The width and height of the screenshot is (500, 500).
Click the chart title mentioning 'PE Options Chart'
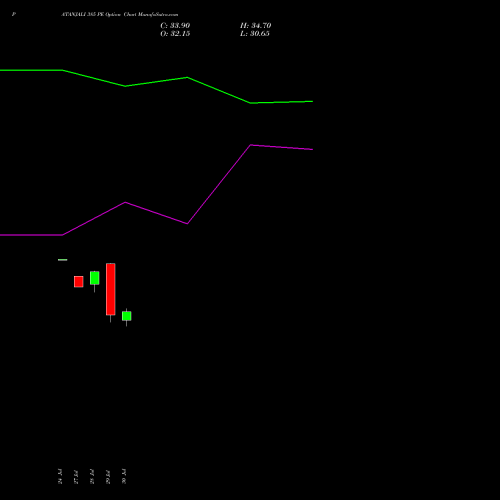click(x=119, y=15)
